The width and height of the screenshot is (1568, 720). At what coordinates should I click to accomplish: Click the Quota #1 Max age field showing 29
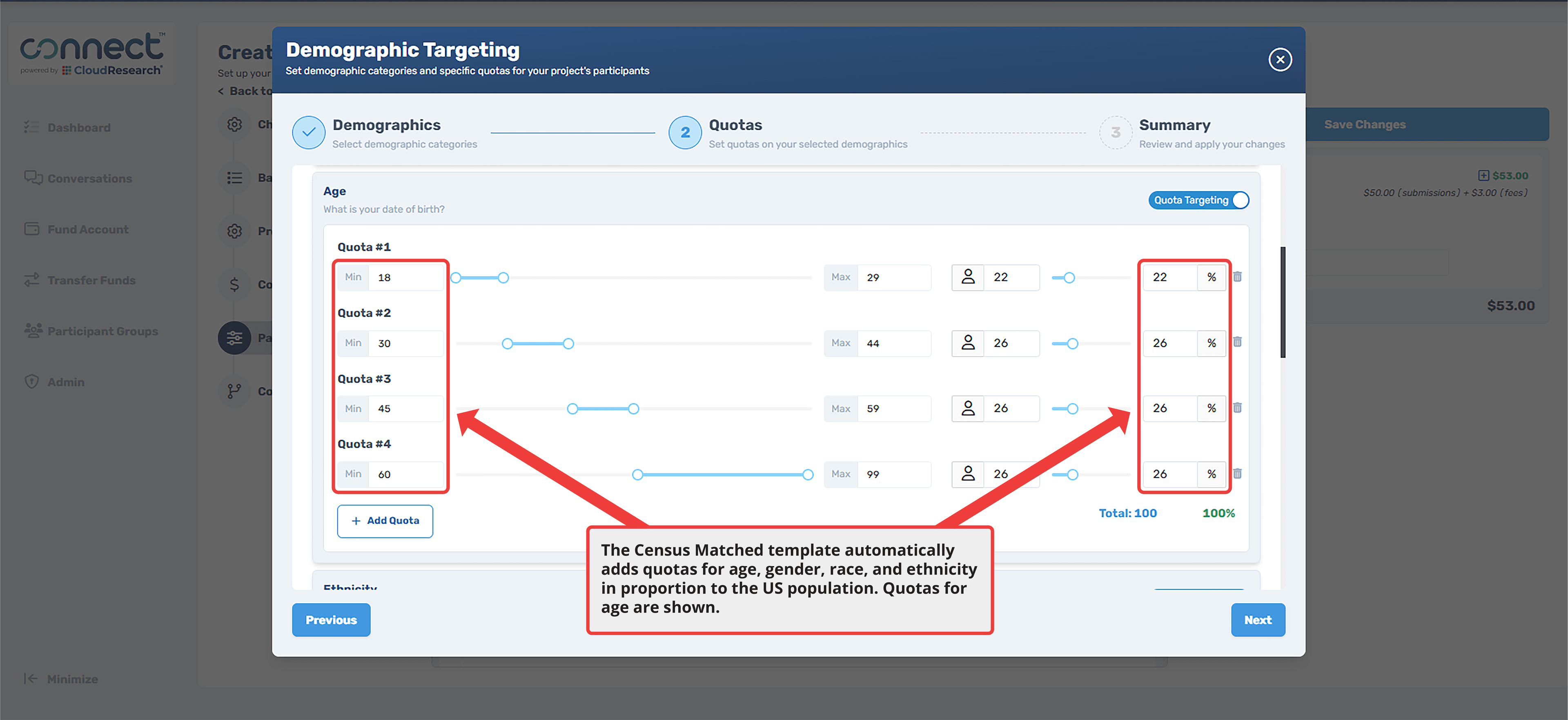(x=893, y=278)
